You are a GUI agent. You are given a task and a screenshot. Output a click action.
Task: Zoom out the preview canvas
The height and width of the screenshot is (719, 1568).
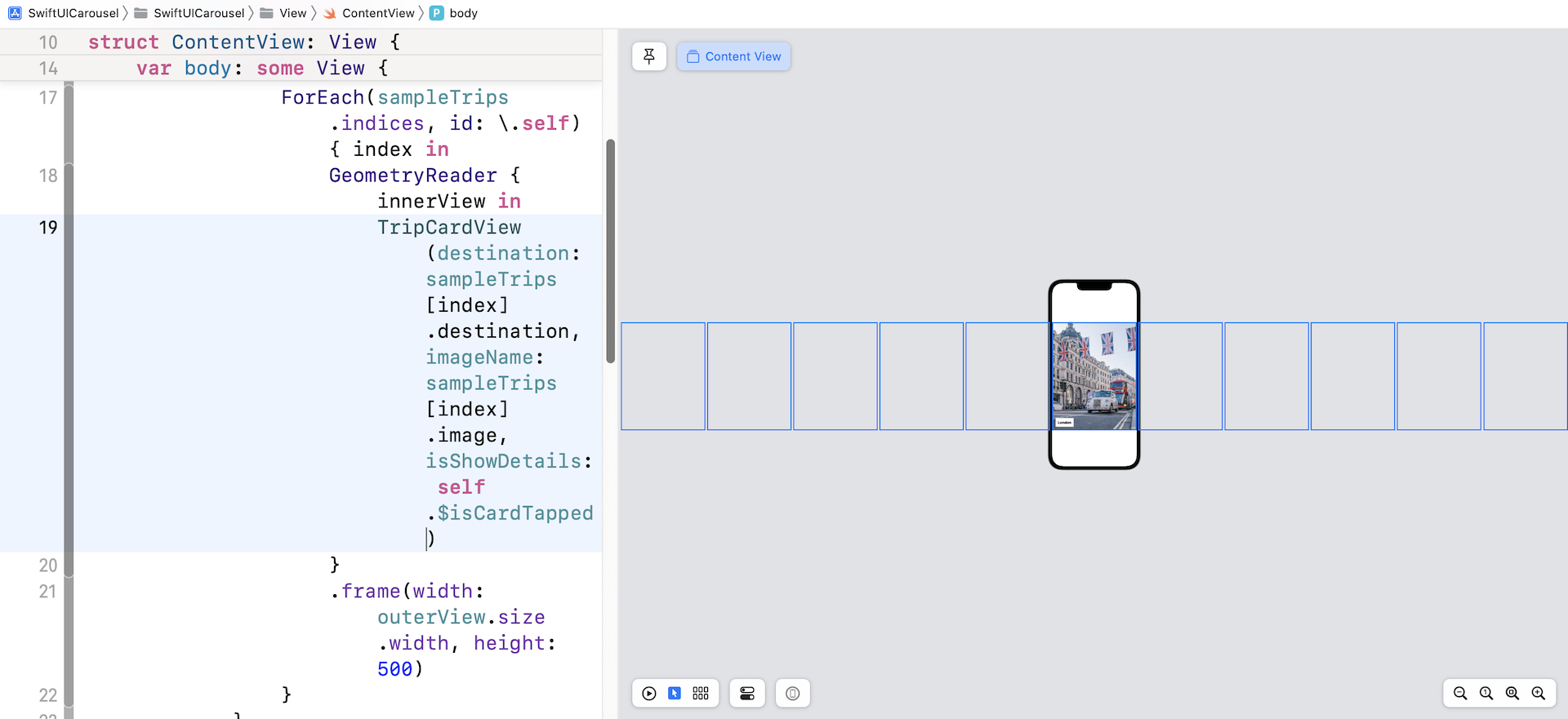click(x=1460, y=694)
